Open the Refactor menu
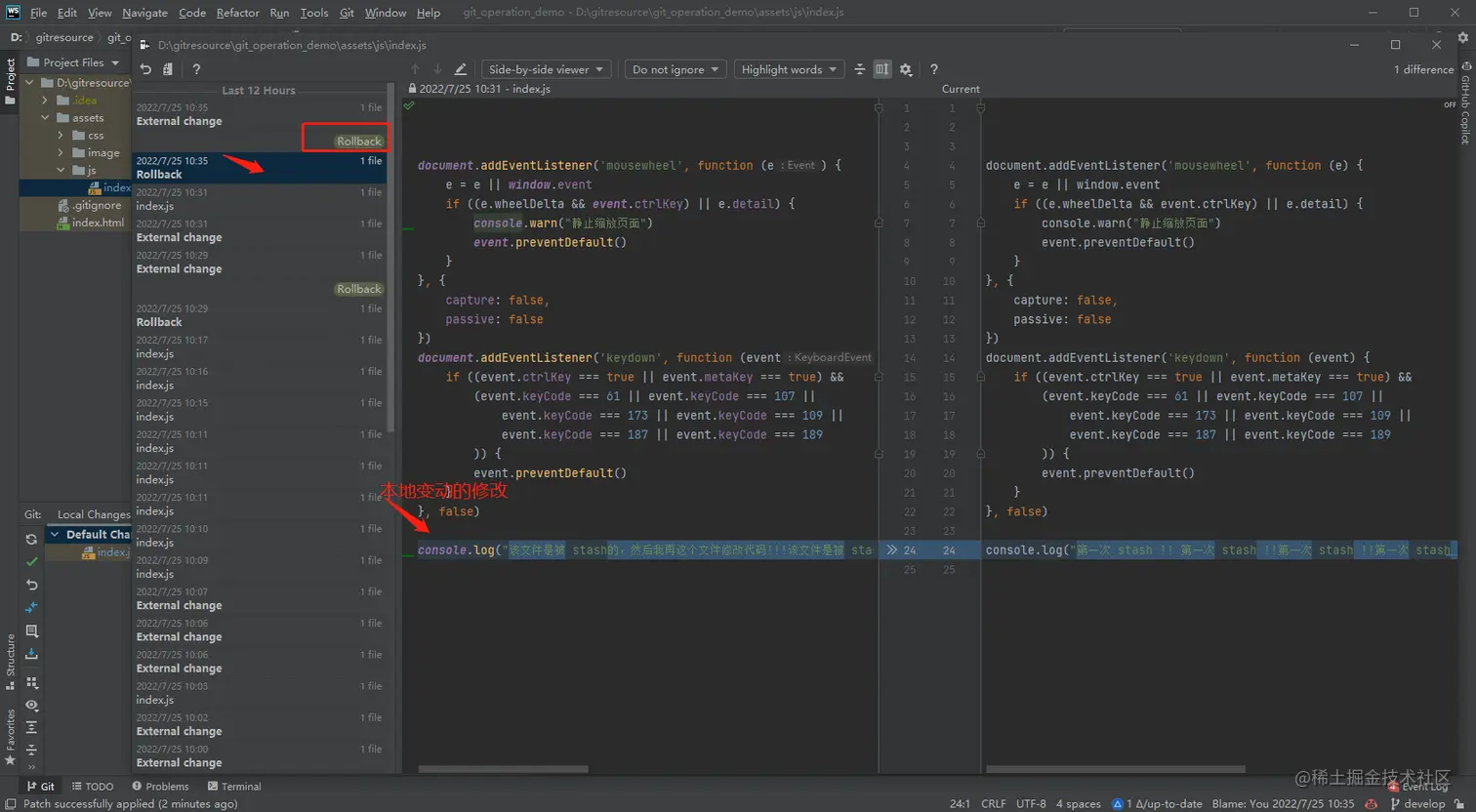The image size is (1476, 812). [237, 13]
